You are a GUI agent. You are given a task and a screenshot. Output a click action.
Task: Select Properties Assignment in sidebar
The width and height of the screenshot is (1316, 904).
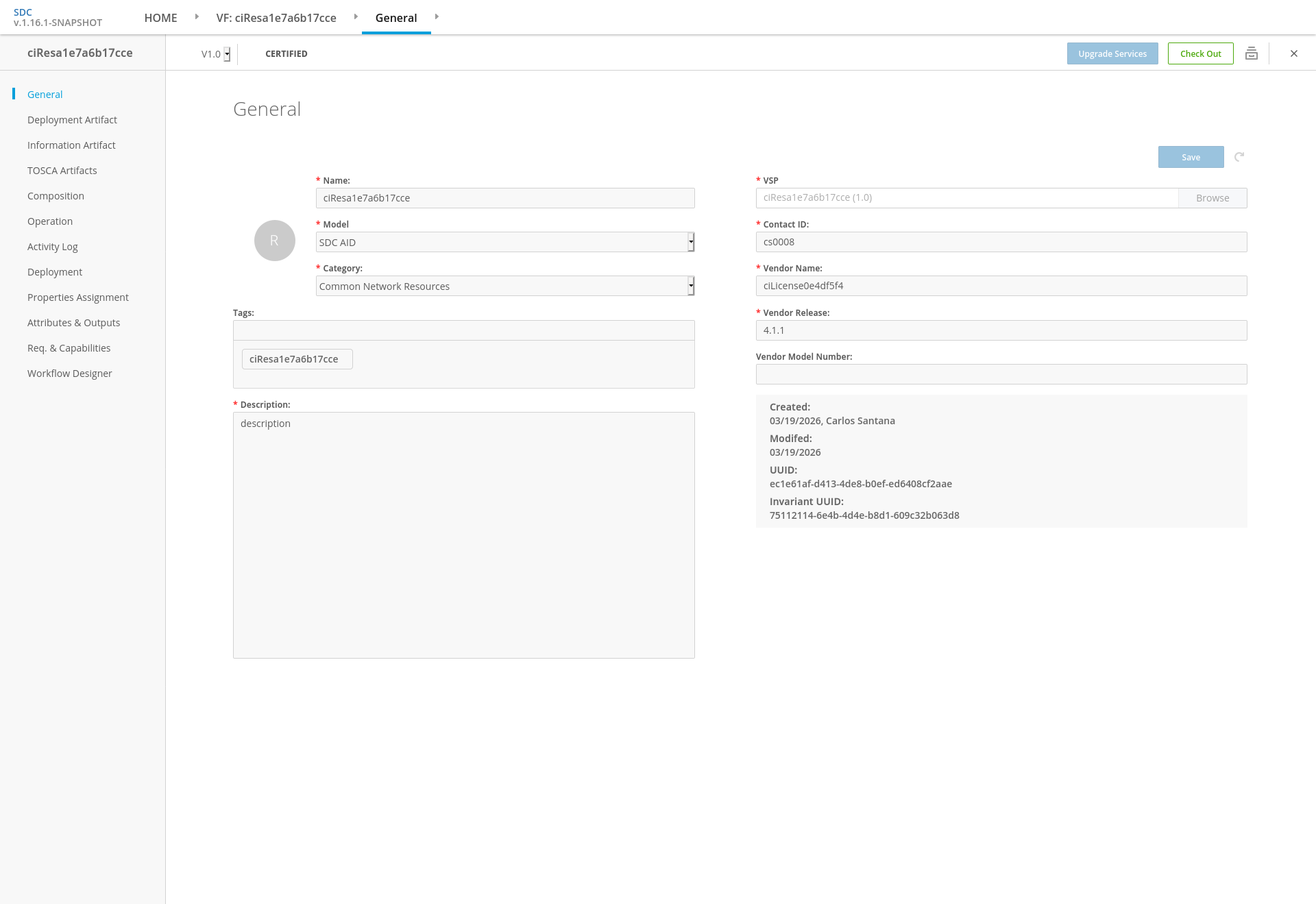pyautogui.click(x=77, y=297)
